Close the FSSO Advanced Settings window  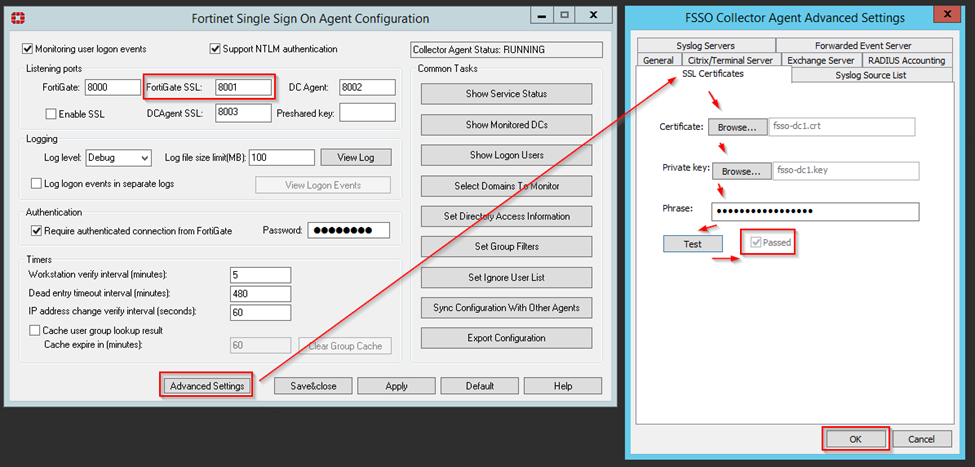click(x=947, y=14)
